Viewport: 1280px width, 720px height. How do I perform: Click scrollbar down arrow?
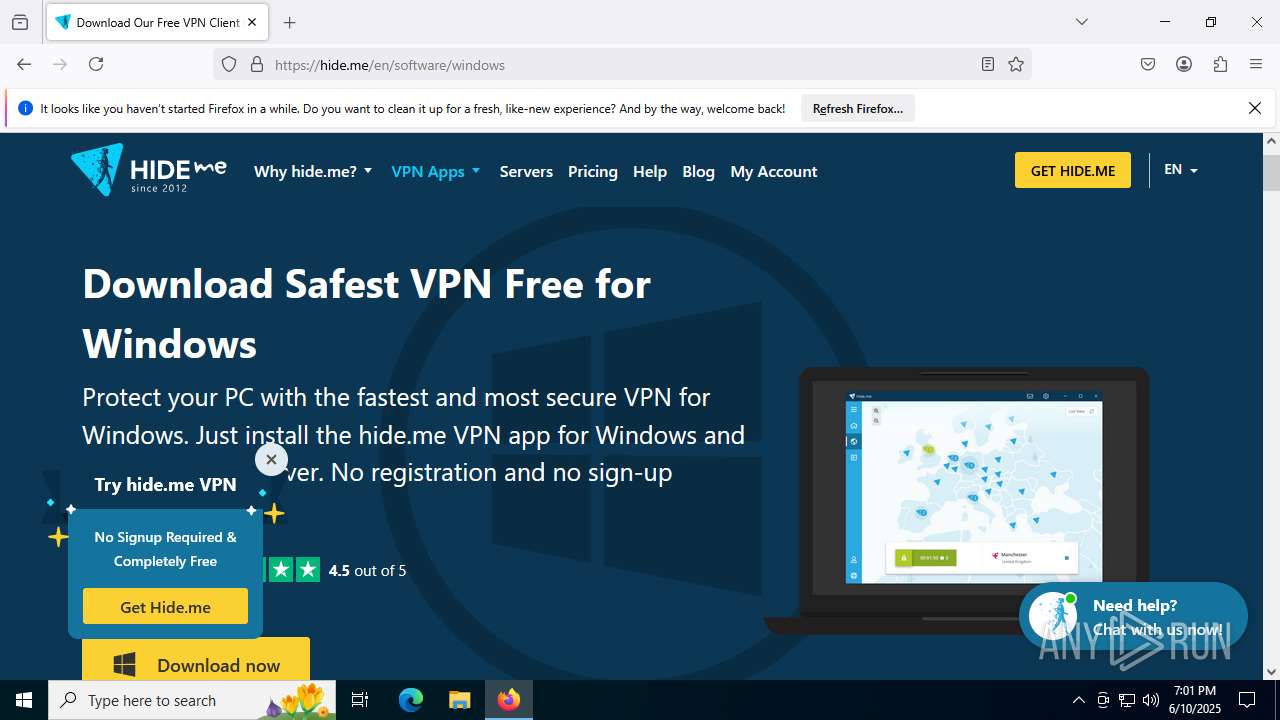point(1272,672)
